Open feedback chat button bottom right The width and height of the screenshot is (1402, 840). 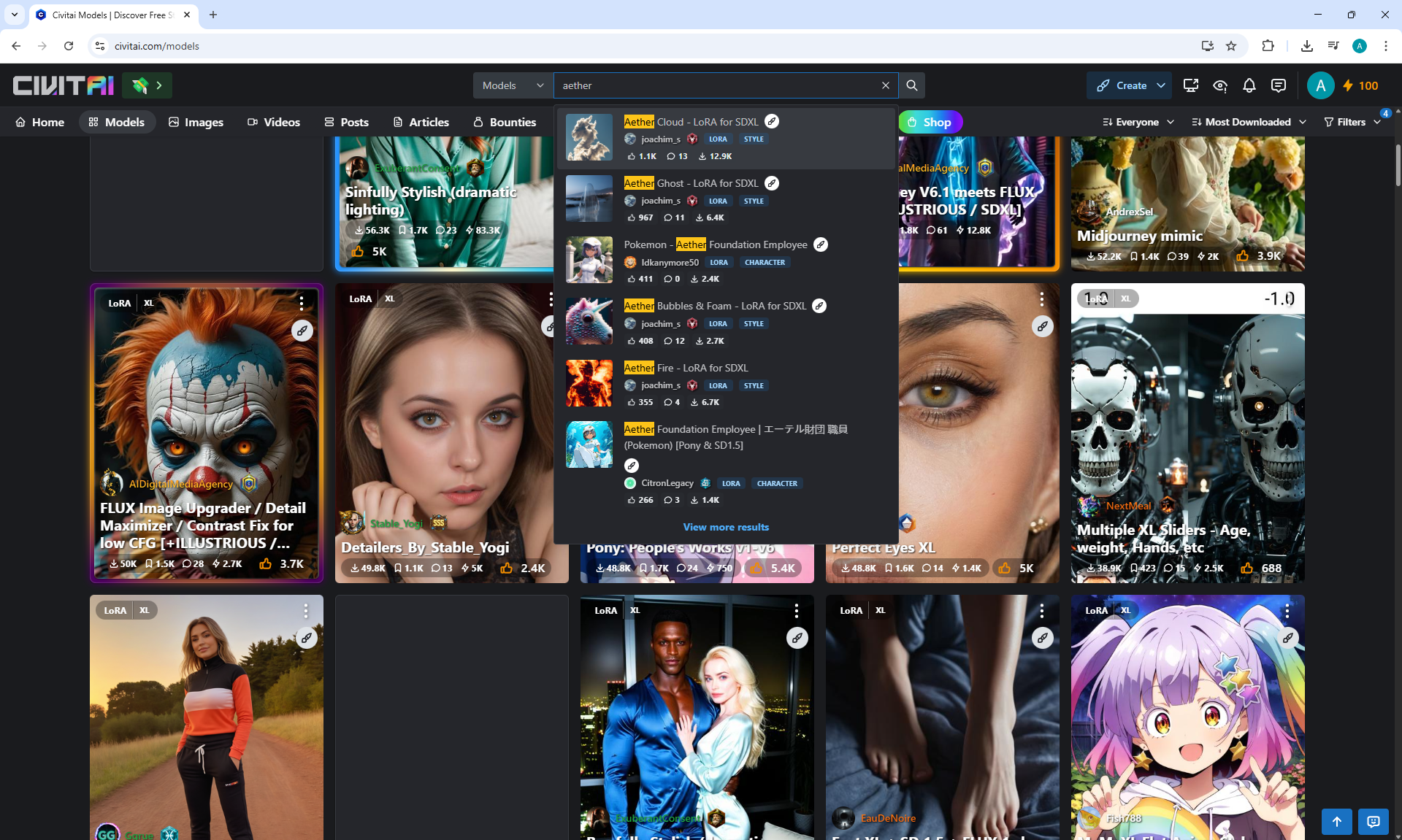pos(1373,822)
